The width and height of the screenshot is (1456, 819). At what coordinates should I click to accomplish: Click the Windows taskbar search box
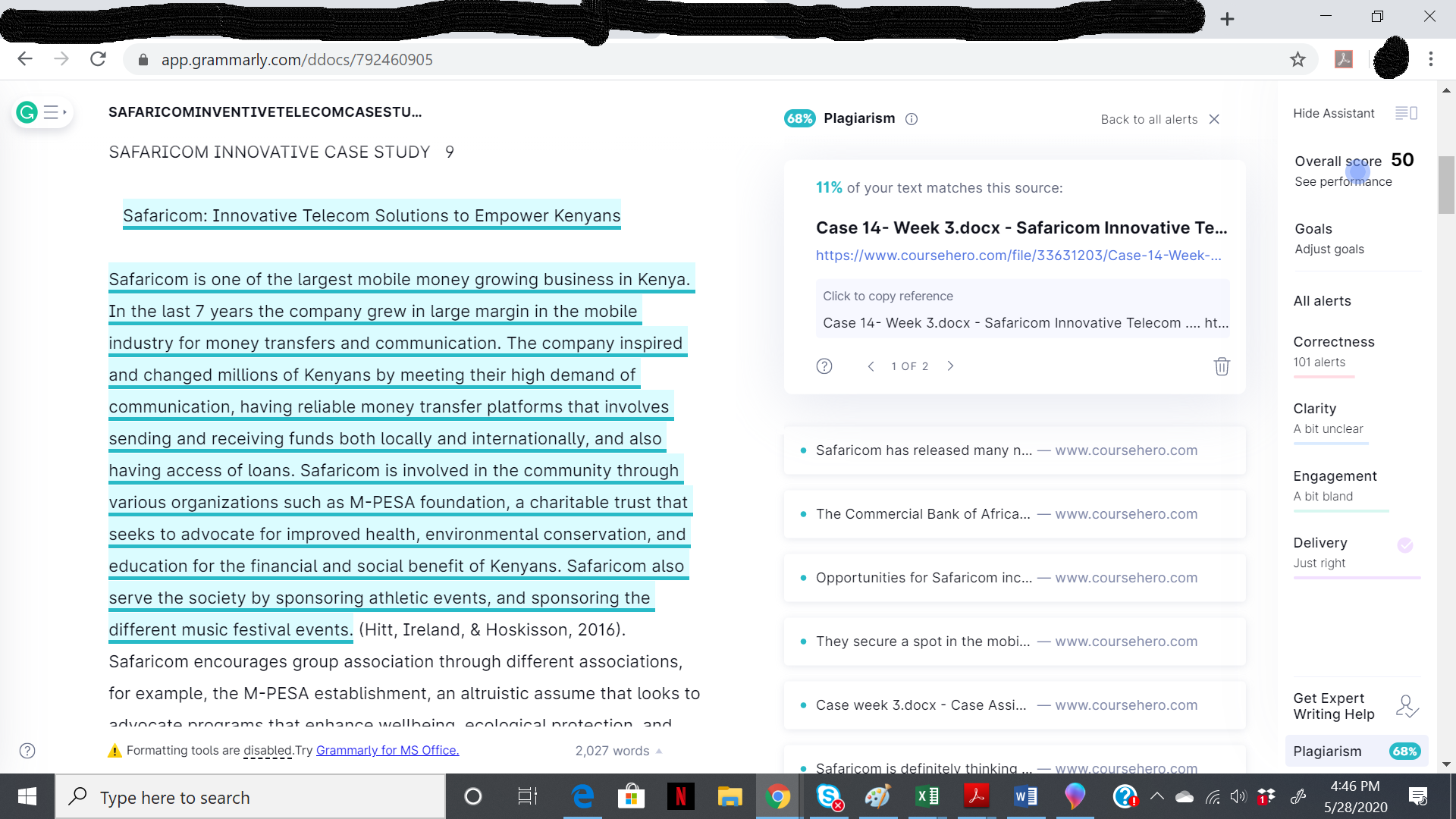250,796
